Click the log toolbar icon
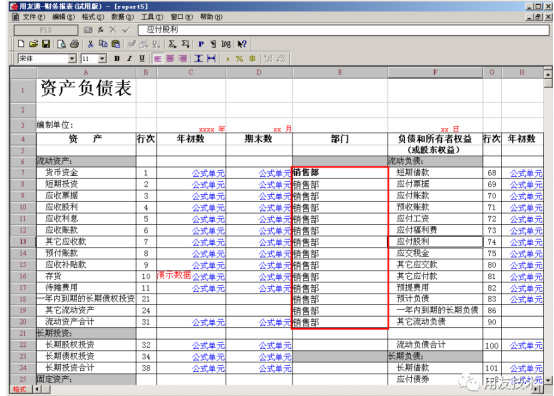 (x=226, y=44)
